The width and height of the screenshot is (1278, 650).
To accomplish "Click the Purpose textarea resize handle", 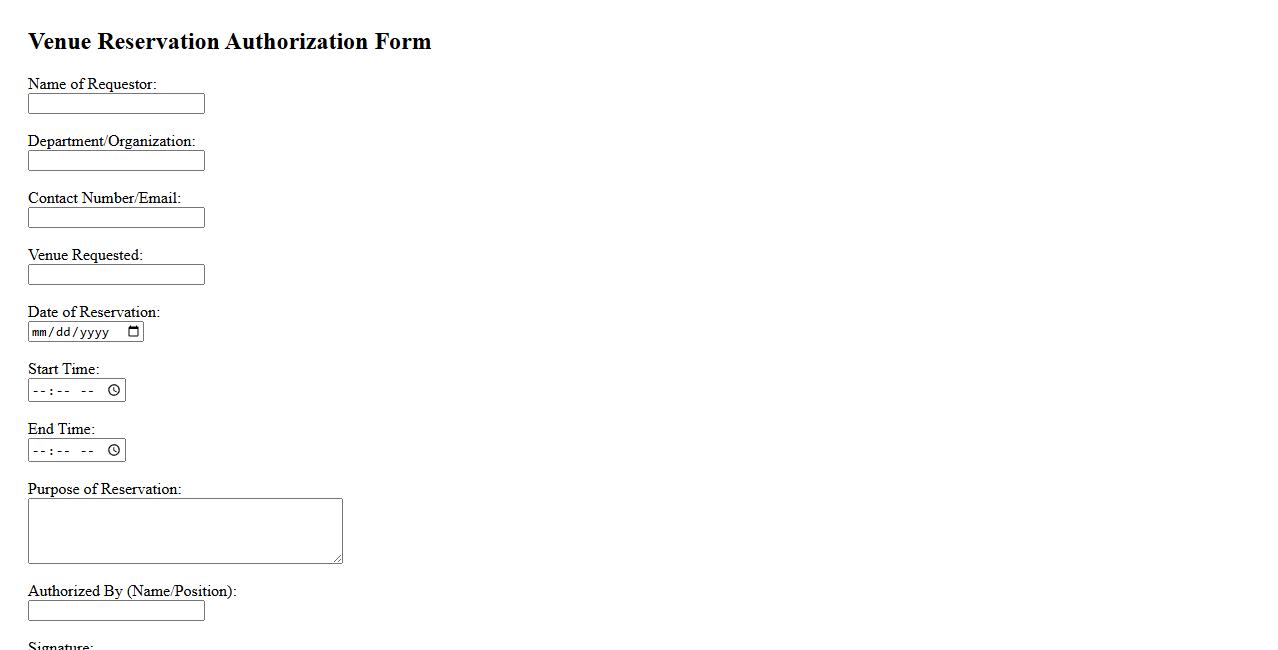I will pos(338,559).
